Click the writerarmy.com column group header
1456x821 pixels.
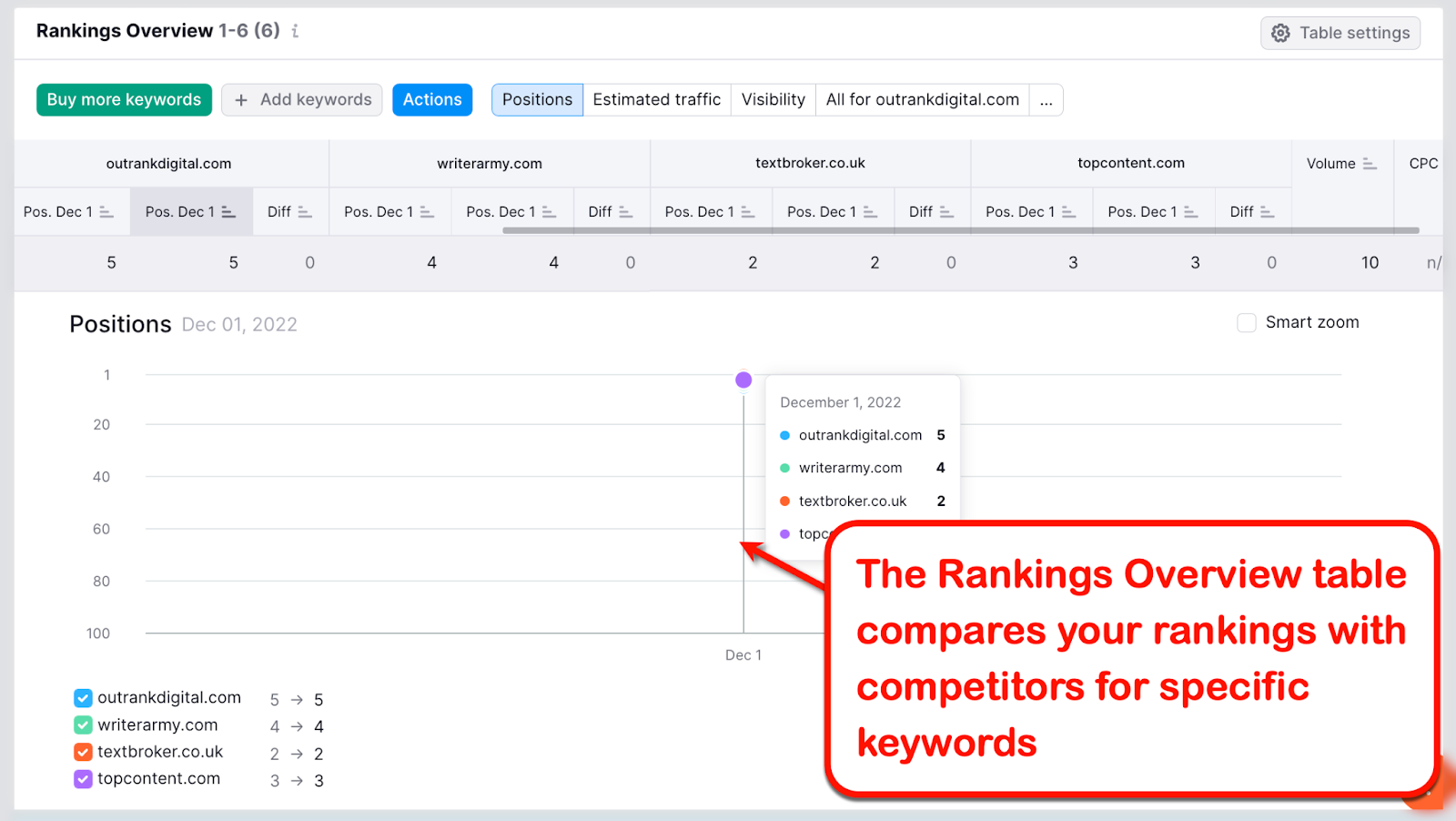[x=490, y=164]
